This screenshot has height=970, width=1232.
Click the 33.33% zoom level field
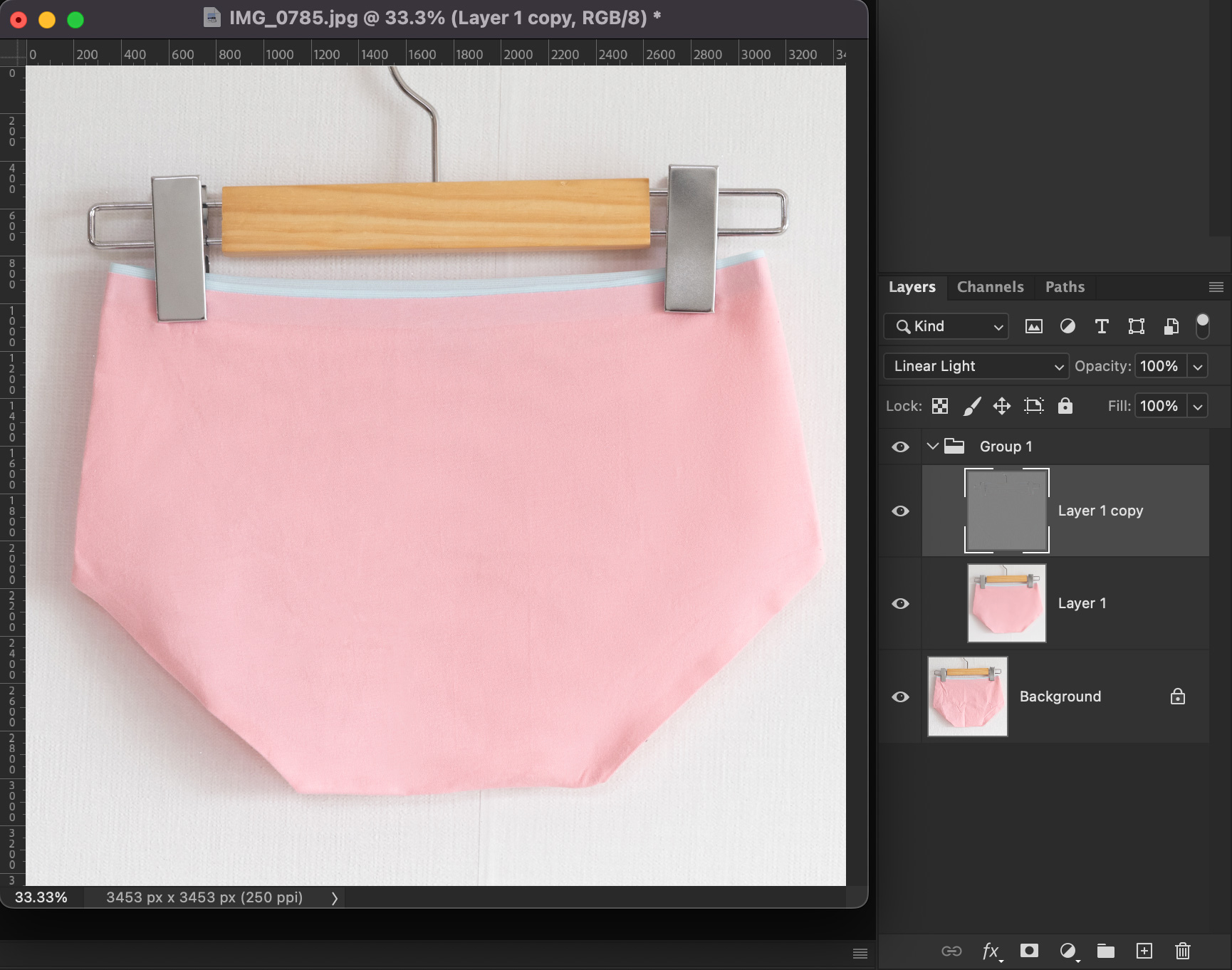[41, 897]
